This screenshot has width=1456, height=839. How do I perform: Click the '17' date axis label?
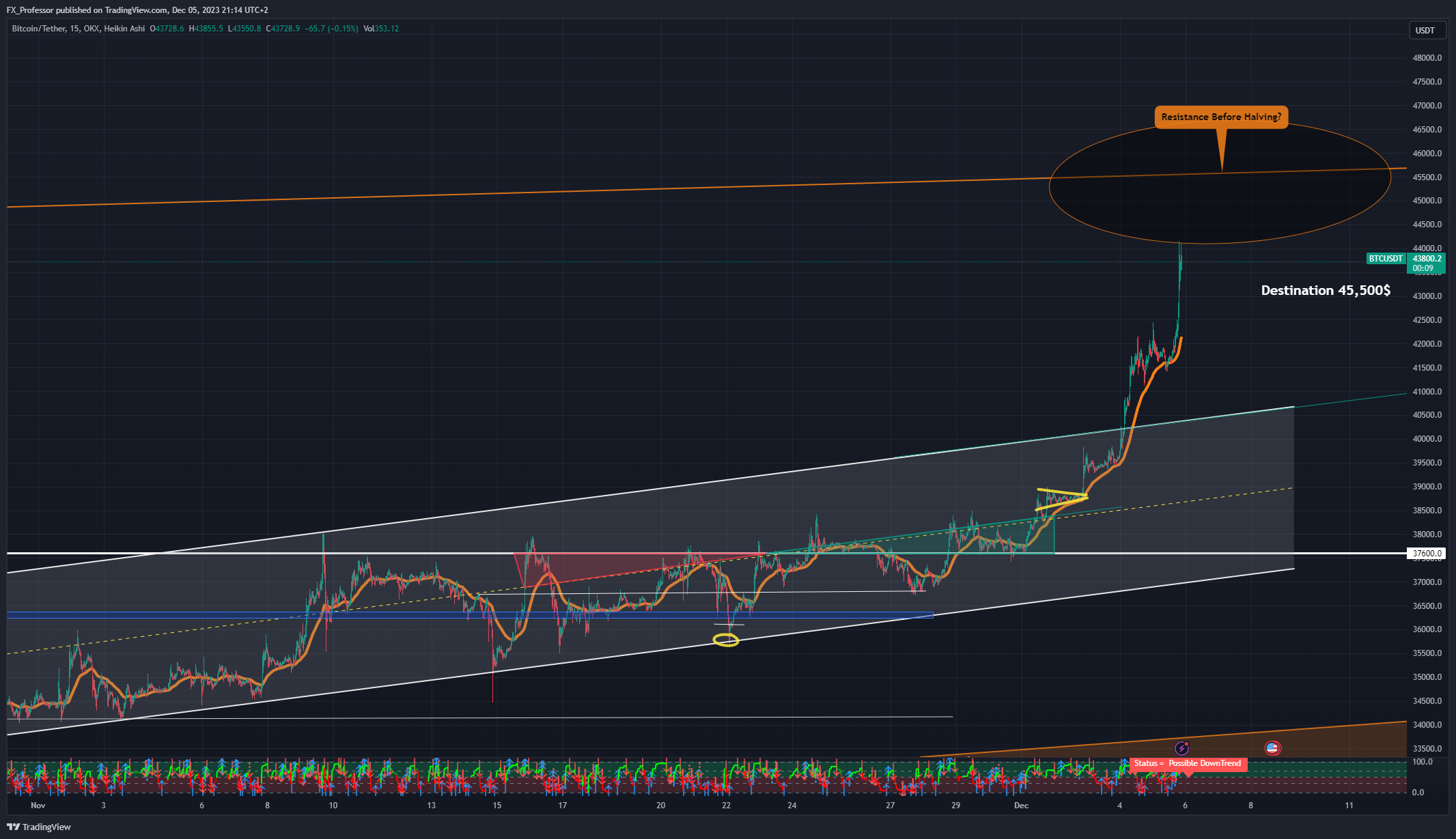tap(562, 806)
